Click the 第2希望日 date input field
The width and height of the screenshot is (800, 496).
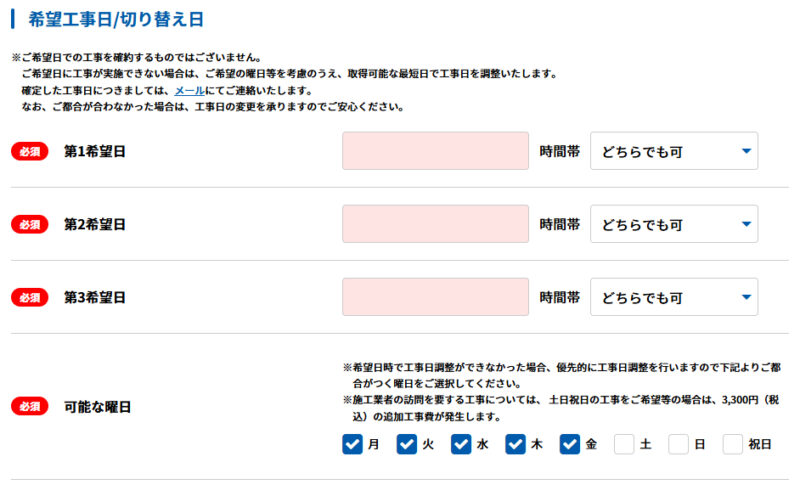point(435,224)
